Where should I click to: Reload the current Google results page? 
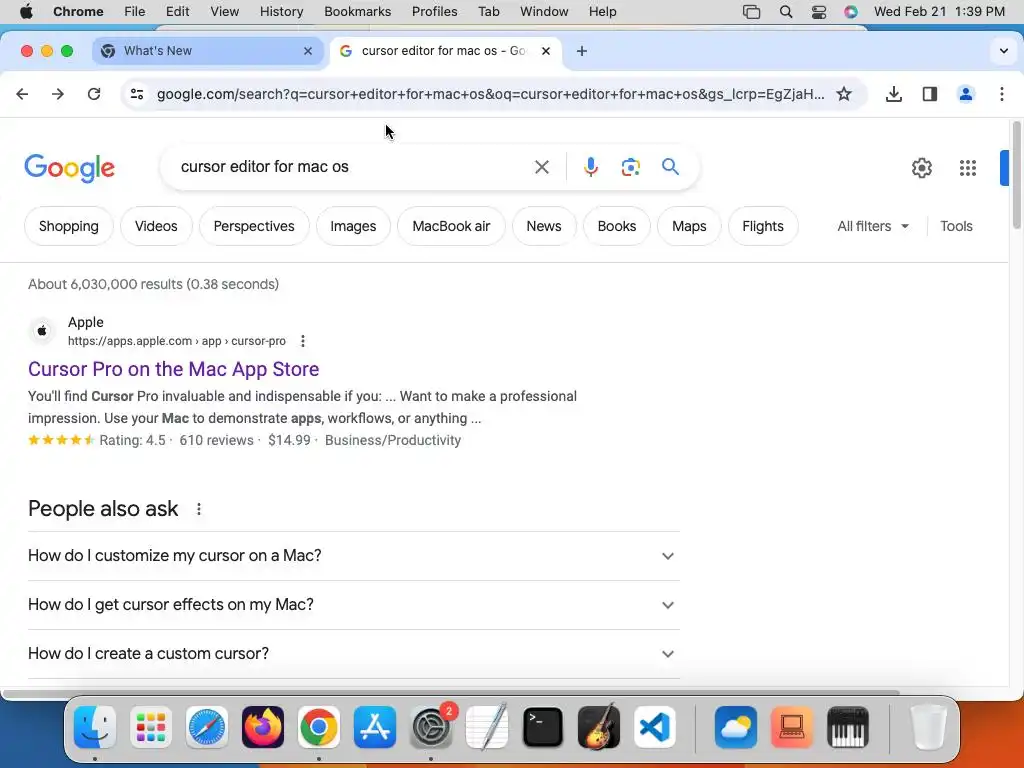point(94,94)
